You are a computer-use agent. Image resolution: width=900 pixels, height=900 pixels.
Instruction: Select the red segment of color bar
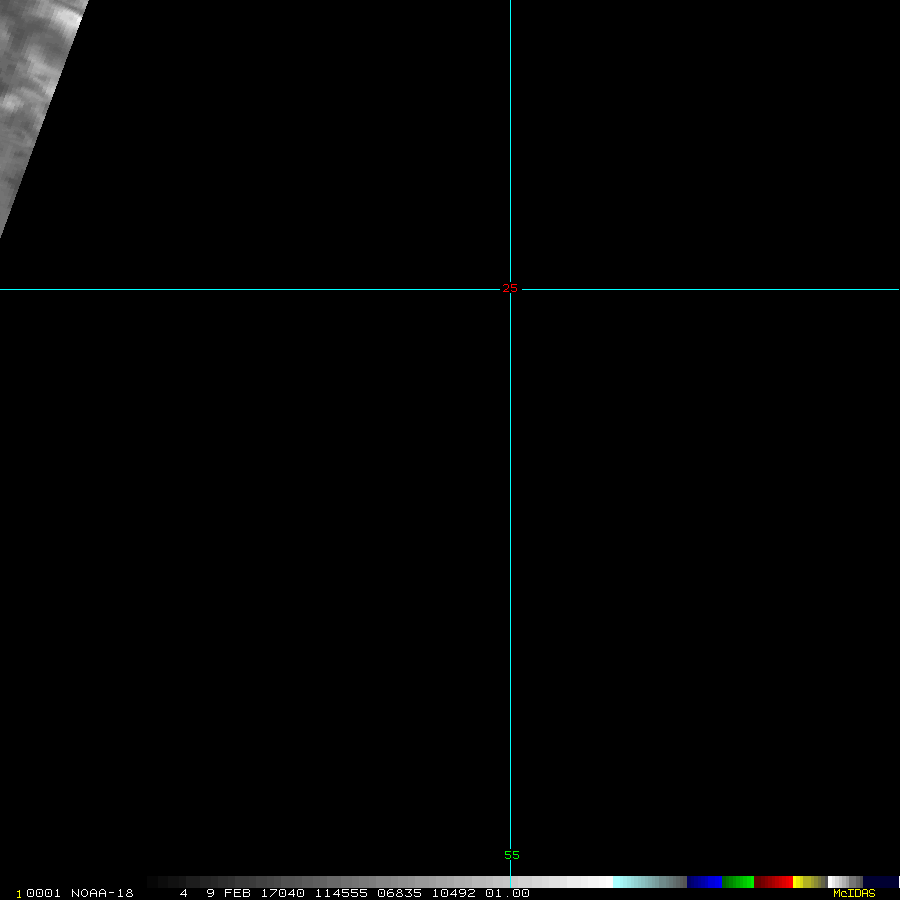point(774,882)
